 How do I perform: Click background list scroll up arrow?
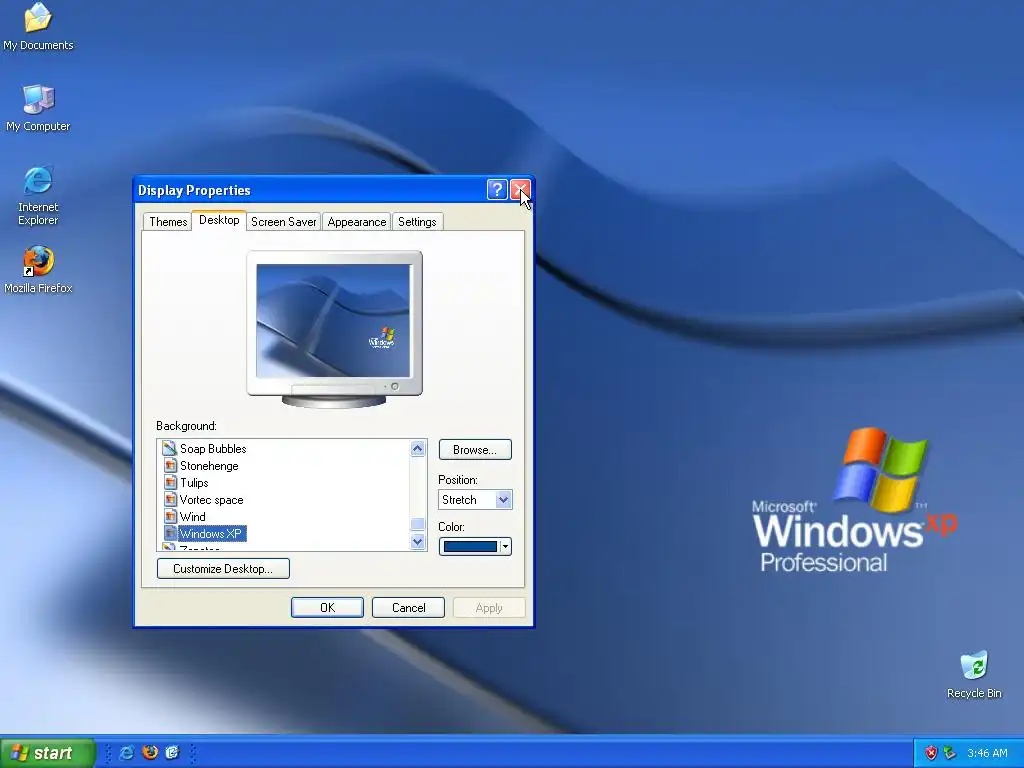(418, 448)
